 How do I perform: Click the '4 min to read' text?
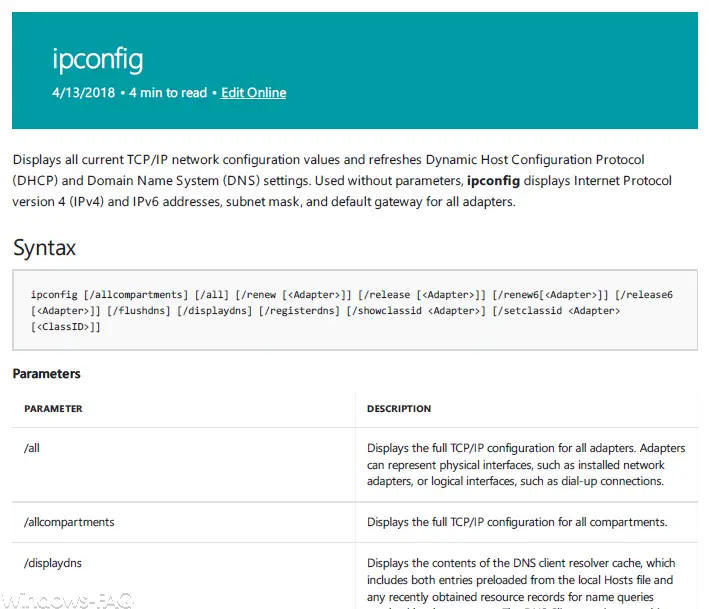point(168,93)
